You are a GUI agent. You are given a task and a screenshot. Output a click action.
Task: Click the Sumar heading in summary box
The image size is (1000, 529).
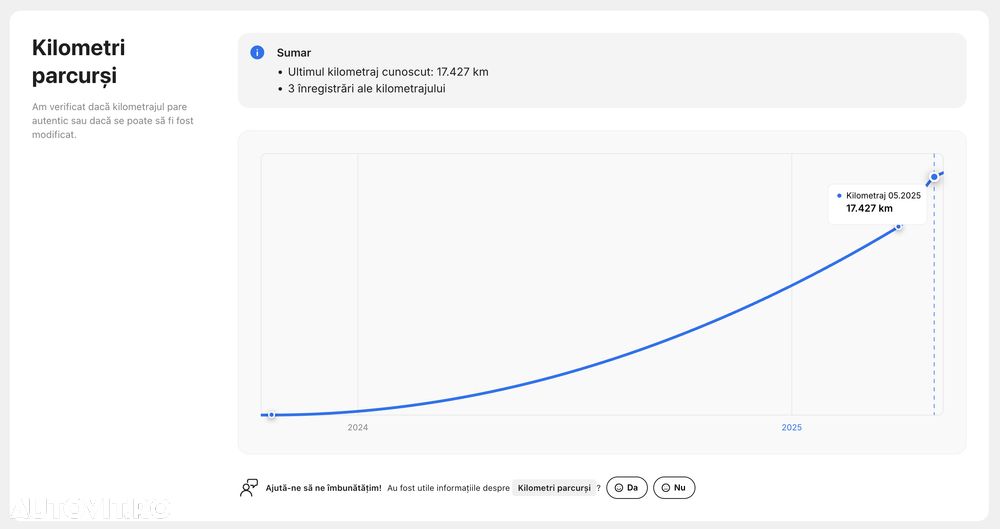[294, 52]
